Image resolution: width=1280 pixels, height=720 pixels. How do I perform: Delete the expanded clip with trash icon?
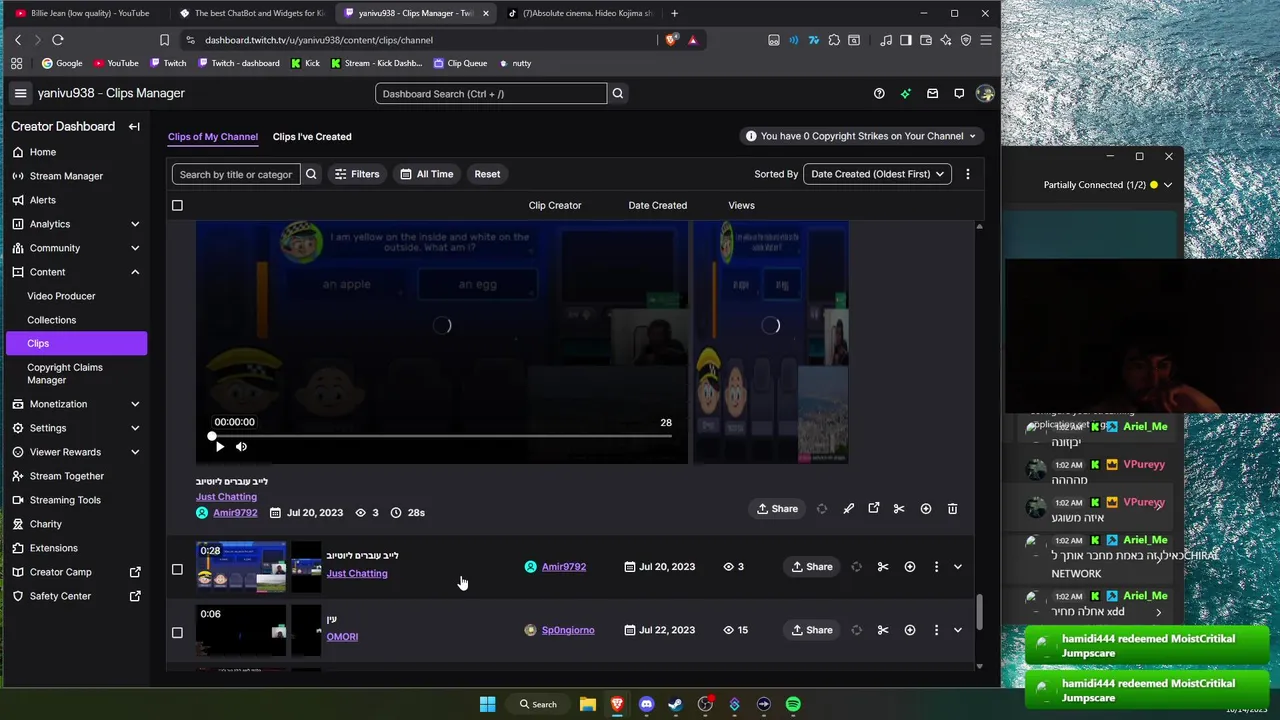pyautogui.click(x=952, y=509)
